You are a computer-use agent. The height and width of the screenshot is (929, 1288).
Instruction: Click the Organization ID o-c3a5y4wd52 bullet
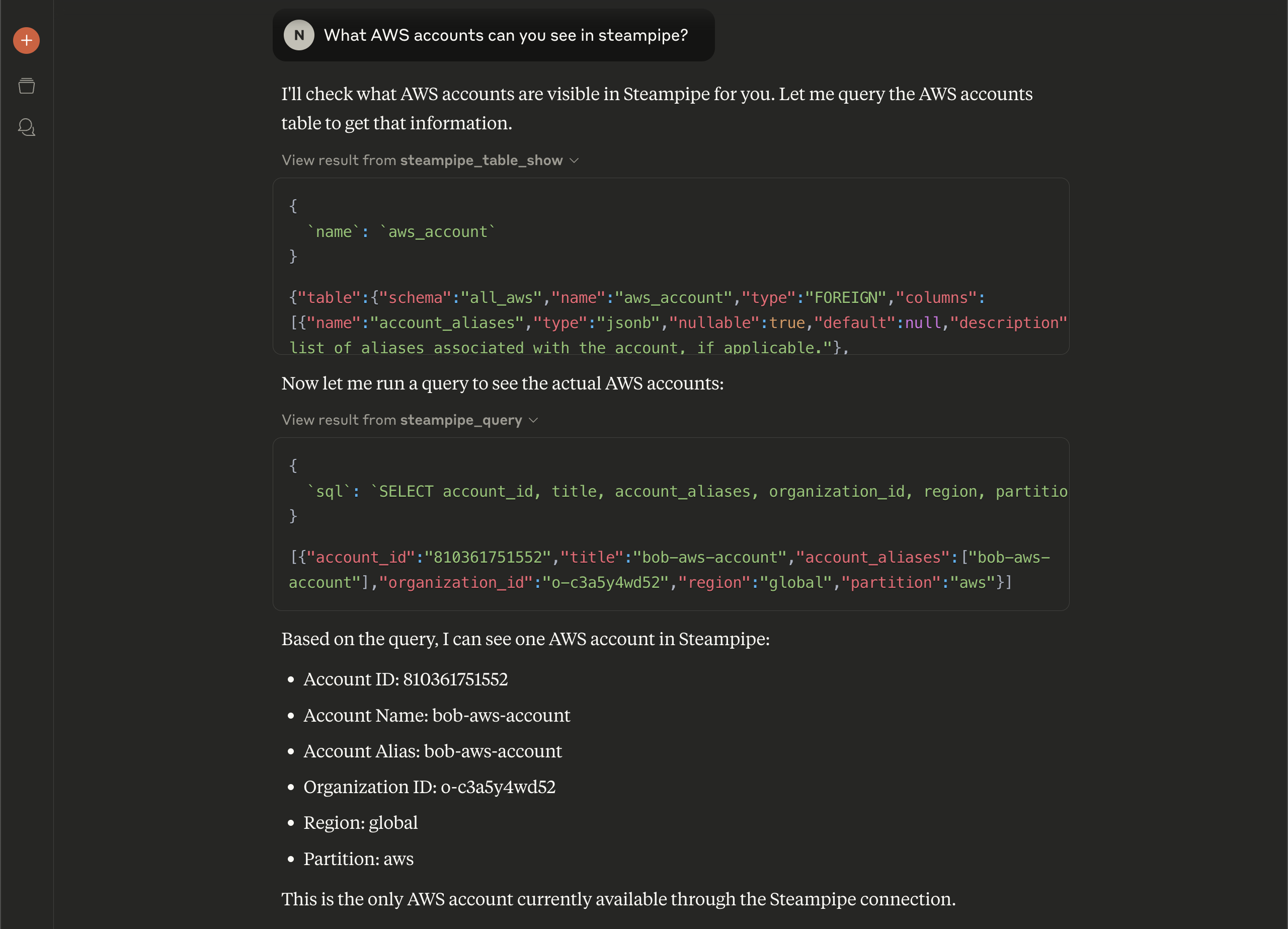(429, 787)
